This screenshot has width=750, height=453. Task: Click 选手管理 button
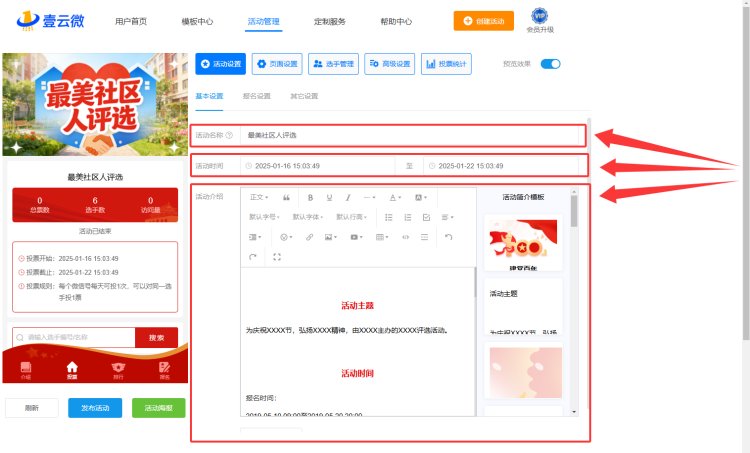click(x=333, y=64)
